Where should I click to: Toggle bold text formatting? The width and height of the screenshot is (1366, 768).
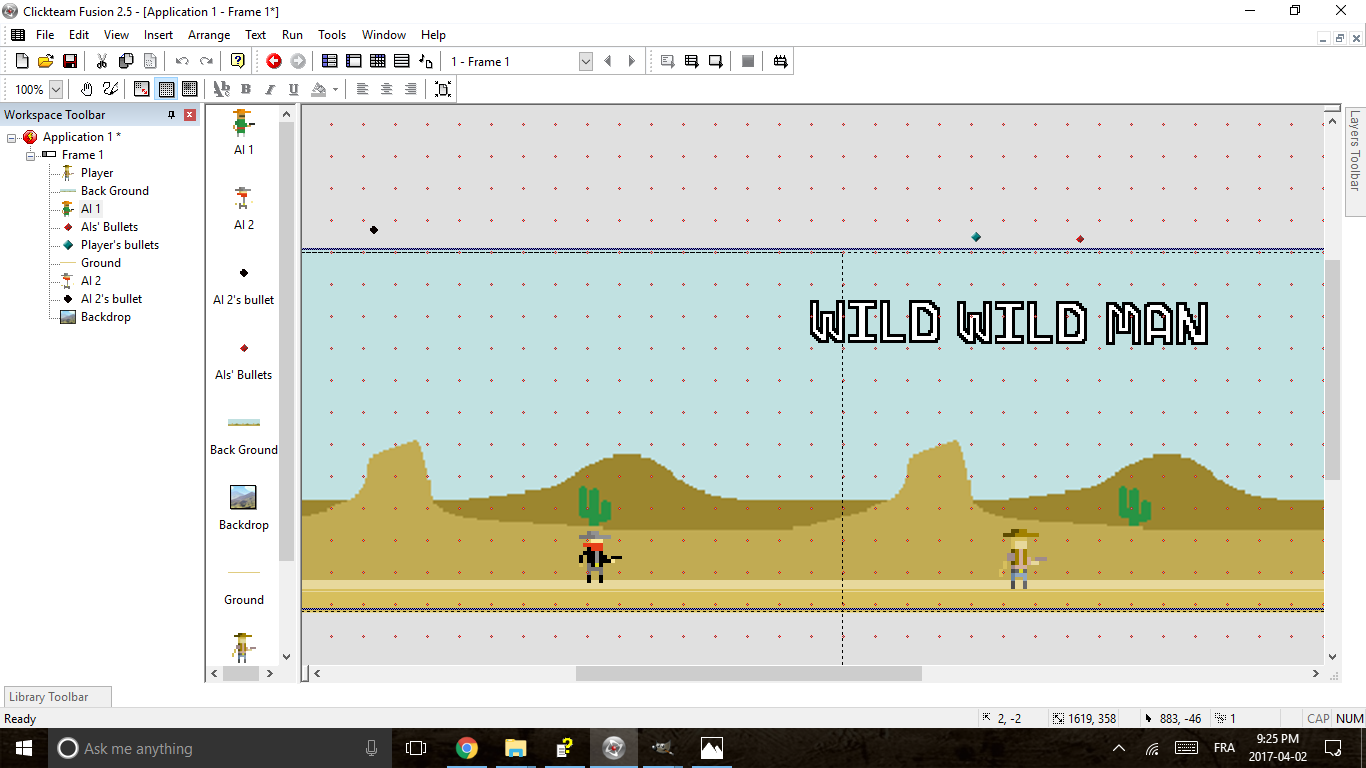coord(246,89)
